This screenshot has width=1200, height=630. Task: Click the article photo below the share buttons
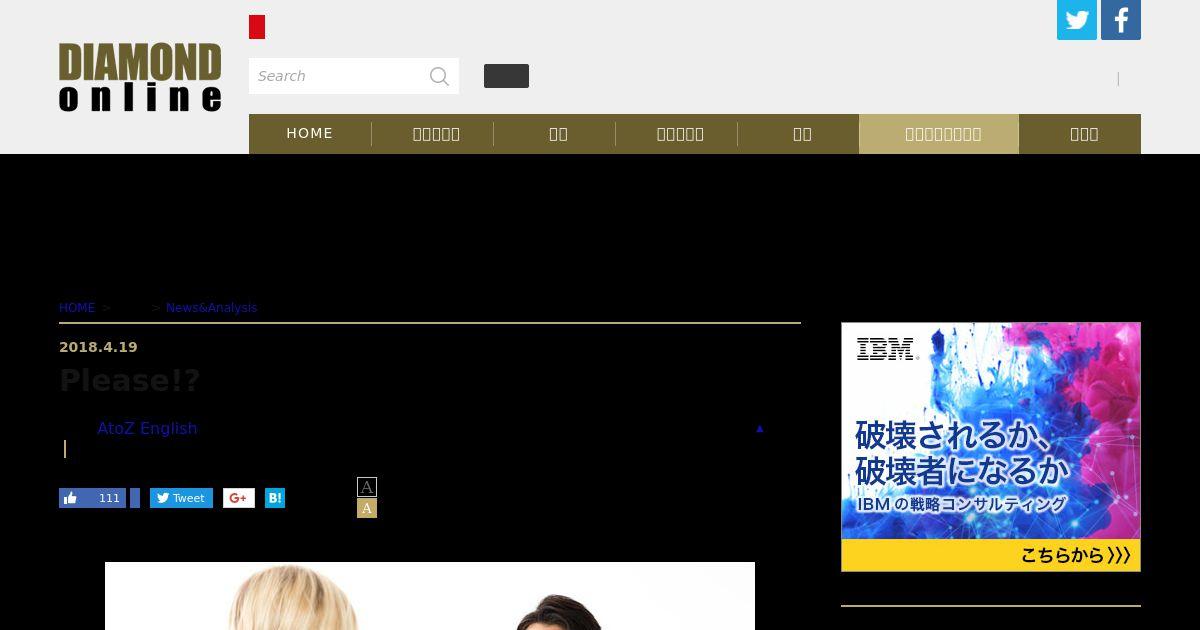430,596
